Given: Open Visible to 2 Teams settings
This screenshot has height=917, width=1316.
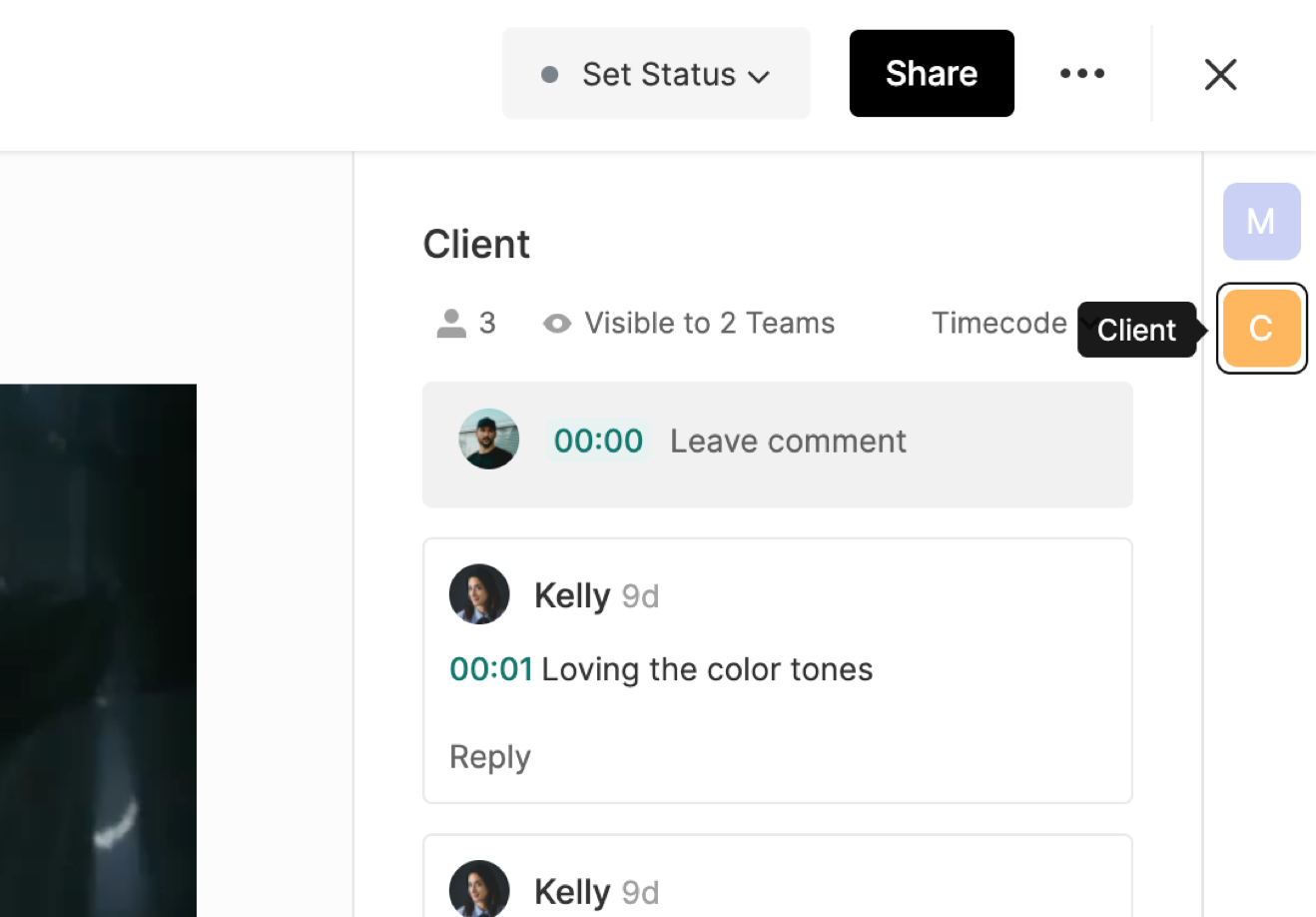Looking at the screenshot, I should click(x=709, y=324).
